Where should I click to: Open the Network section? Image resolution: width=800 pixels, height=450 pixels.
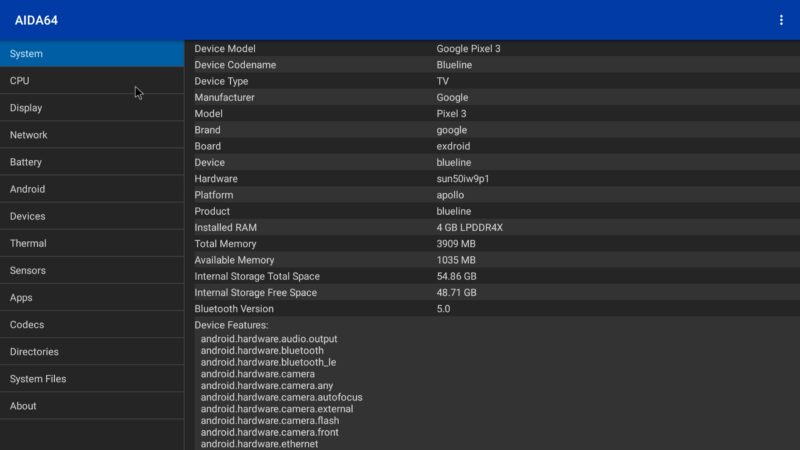[92, 135]
